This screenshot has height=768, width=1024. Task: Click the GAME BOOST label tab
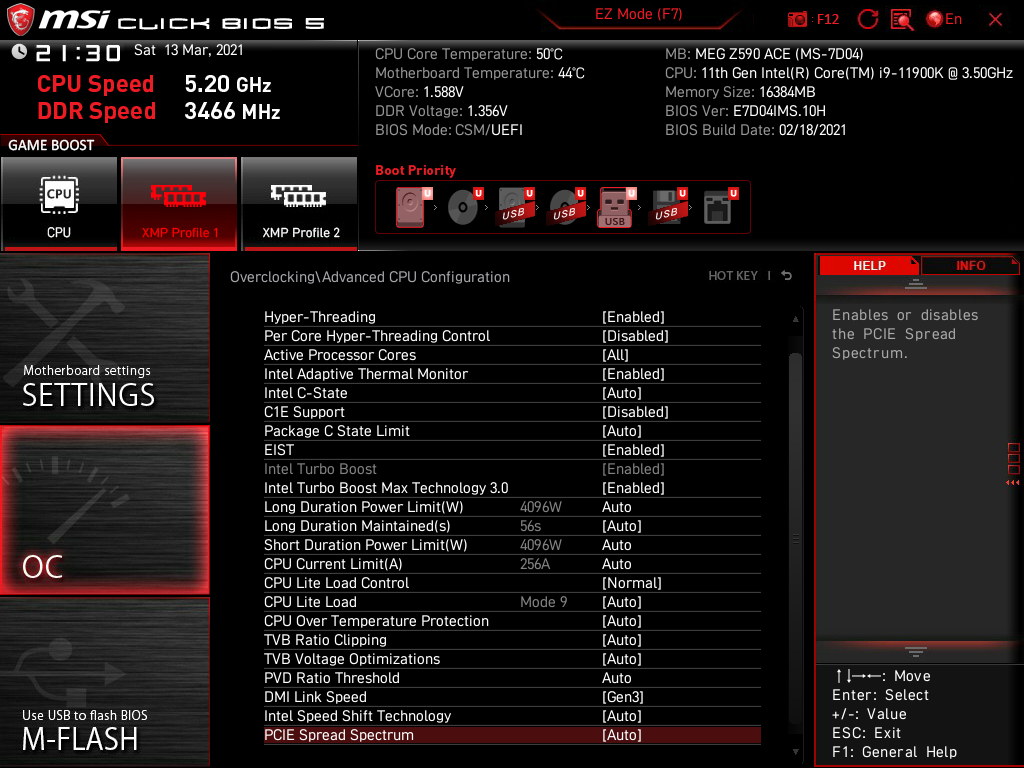click(x=51, y=145)
